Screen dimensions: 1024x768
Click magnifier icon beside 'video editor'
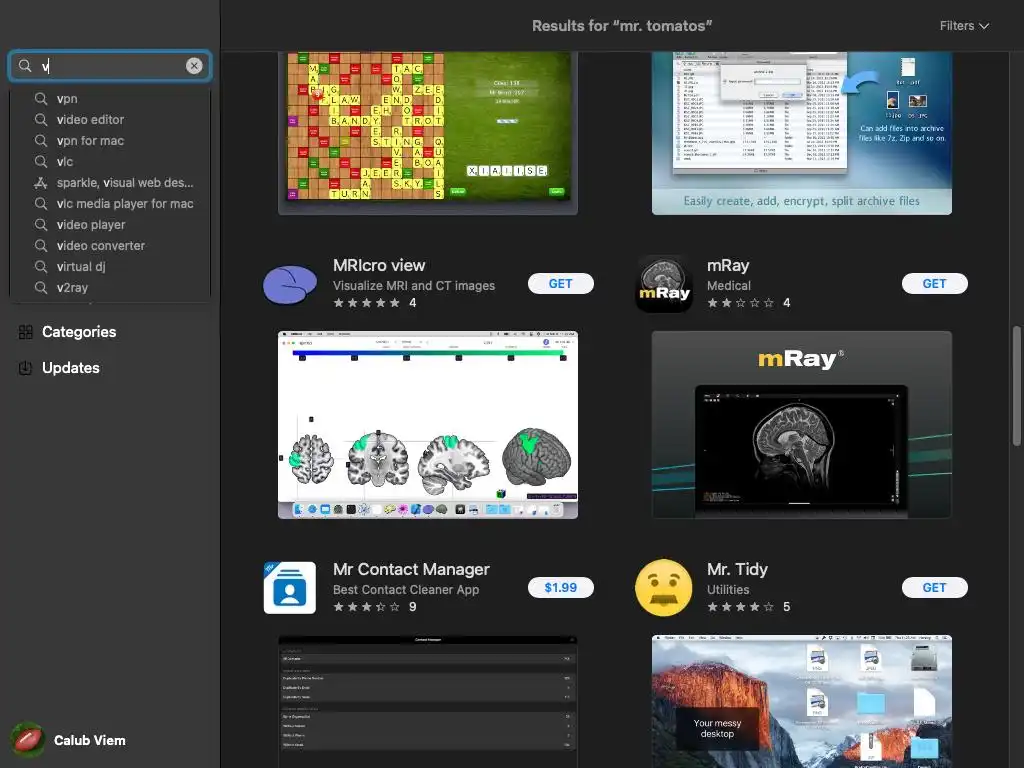pyautogui.click(x=40, y=120)
